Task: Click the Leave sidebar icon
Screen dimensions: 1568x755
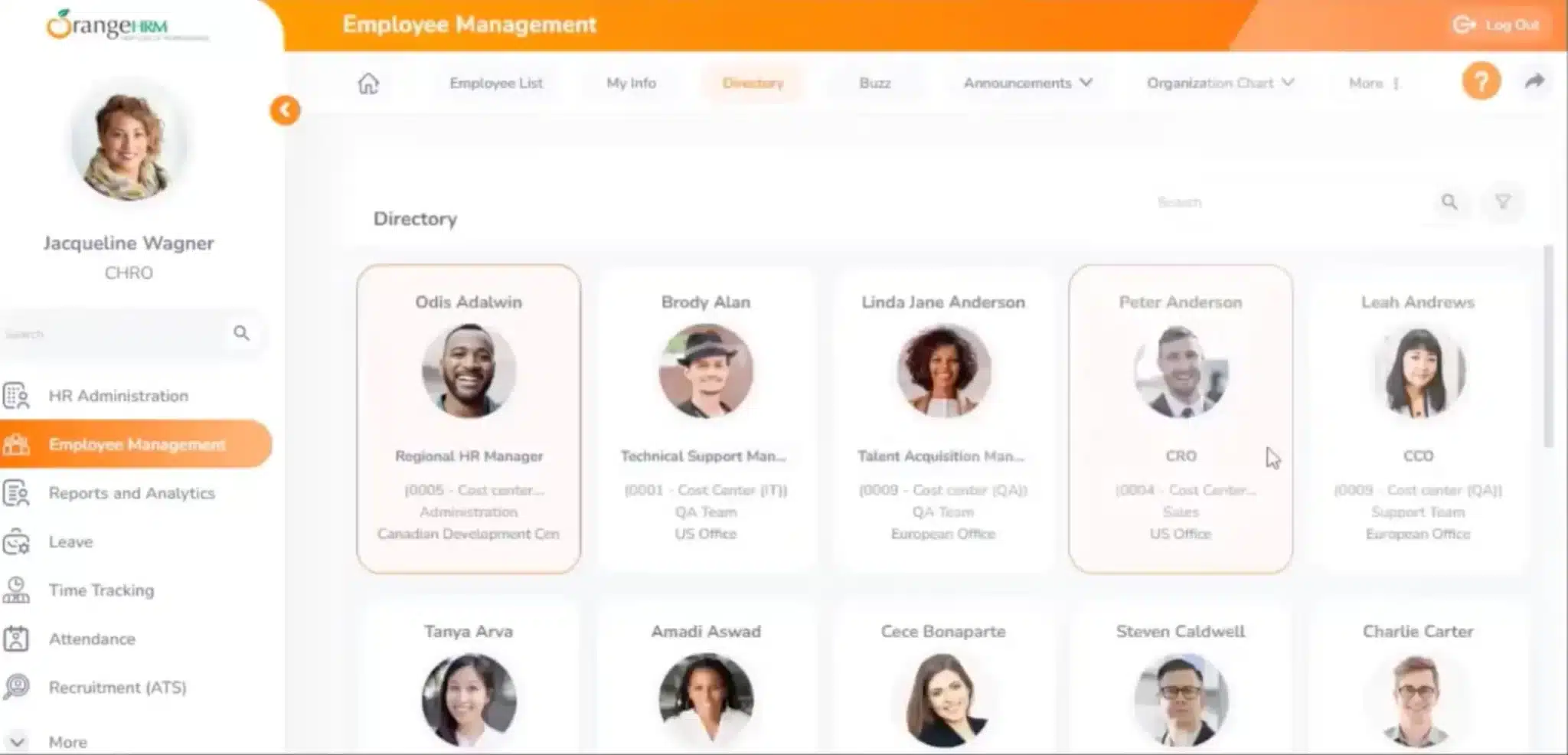Action: coord(16,542)
